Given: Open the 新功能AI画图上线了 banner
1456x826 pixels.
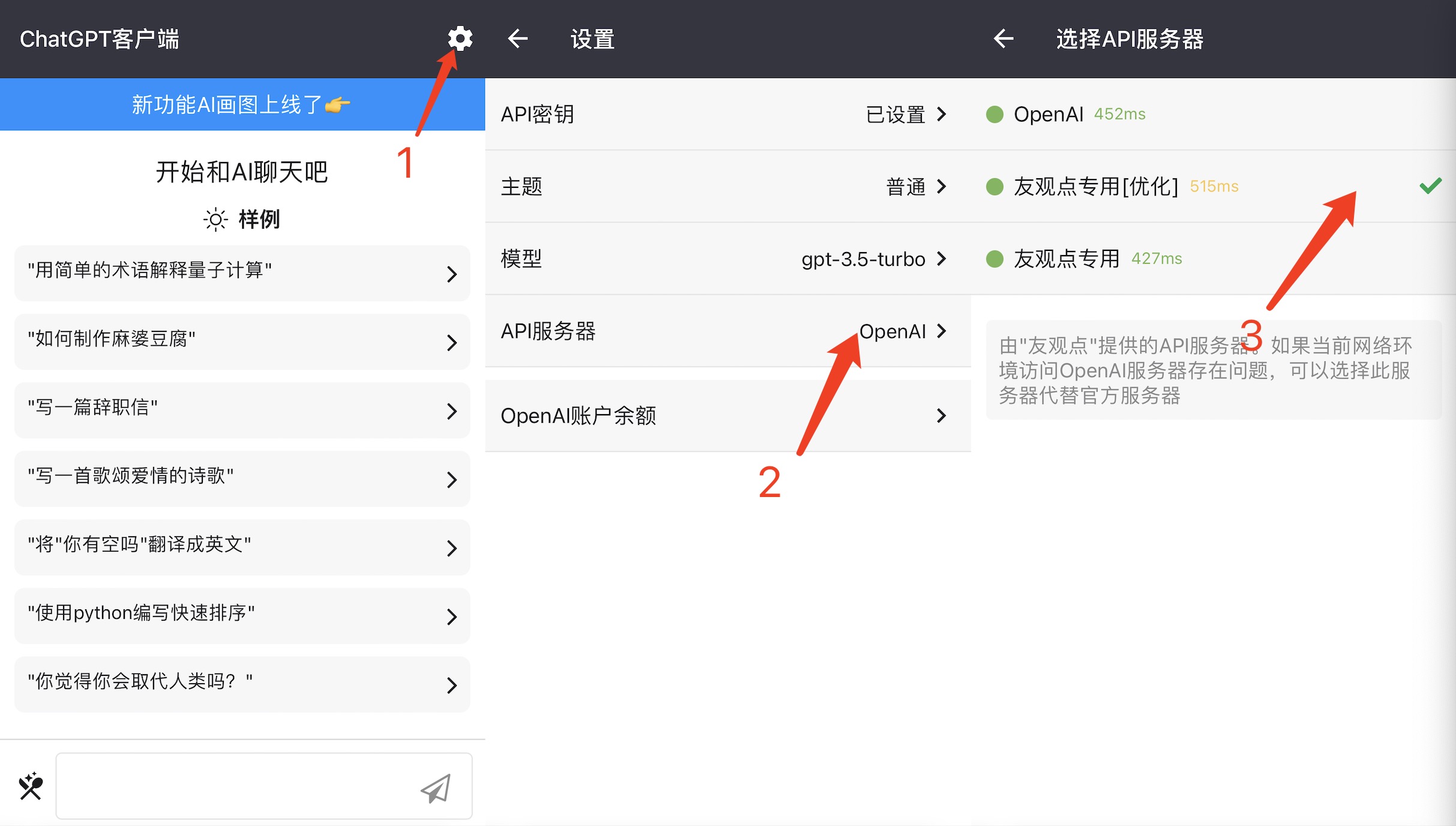Looking at the screenshot, I should click(242, 104).
